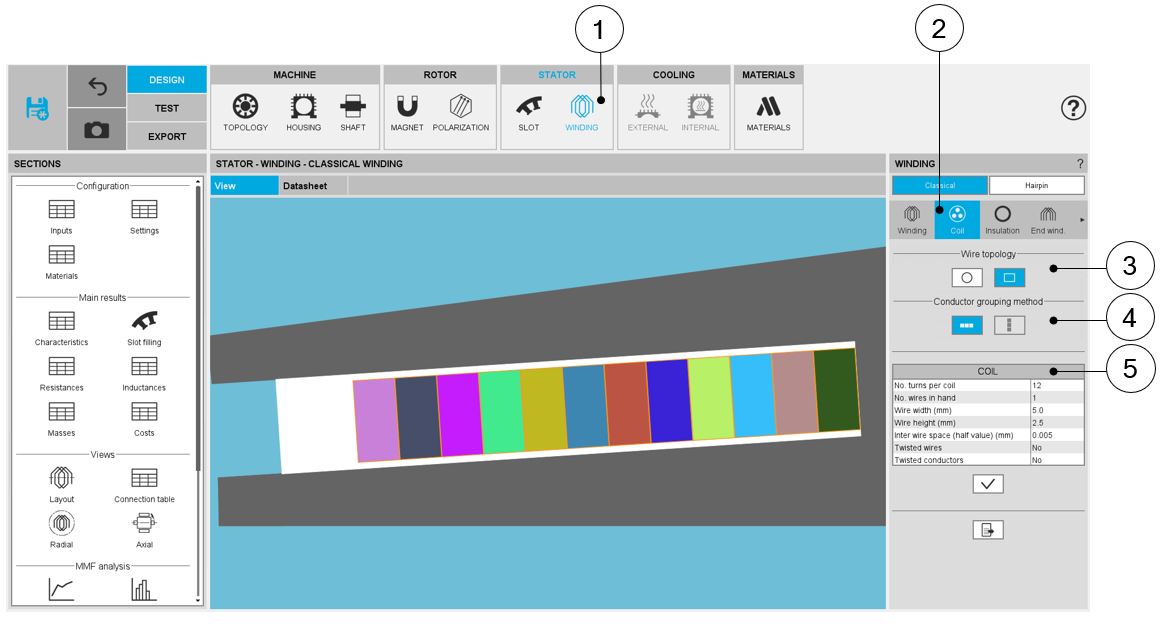Image resolution: width=1169 pixels, height=636 pixels.
Task: Click the TEST mode button
Action: coord(167,108)
